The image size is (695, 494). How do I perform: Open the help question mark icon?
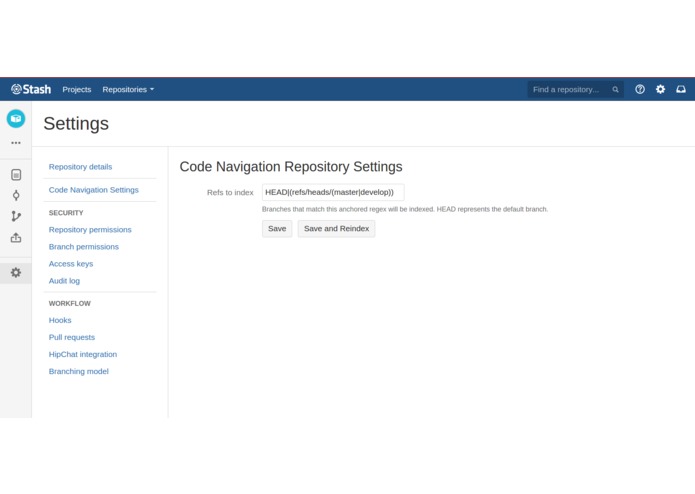pos(640,89)
